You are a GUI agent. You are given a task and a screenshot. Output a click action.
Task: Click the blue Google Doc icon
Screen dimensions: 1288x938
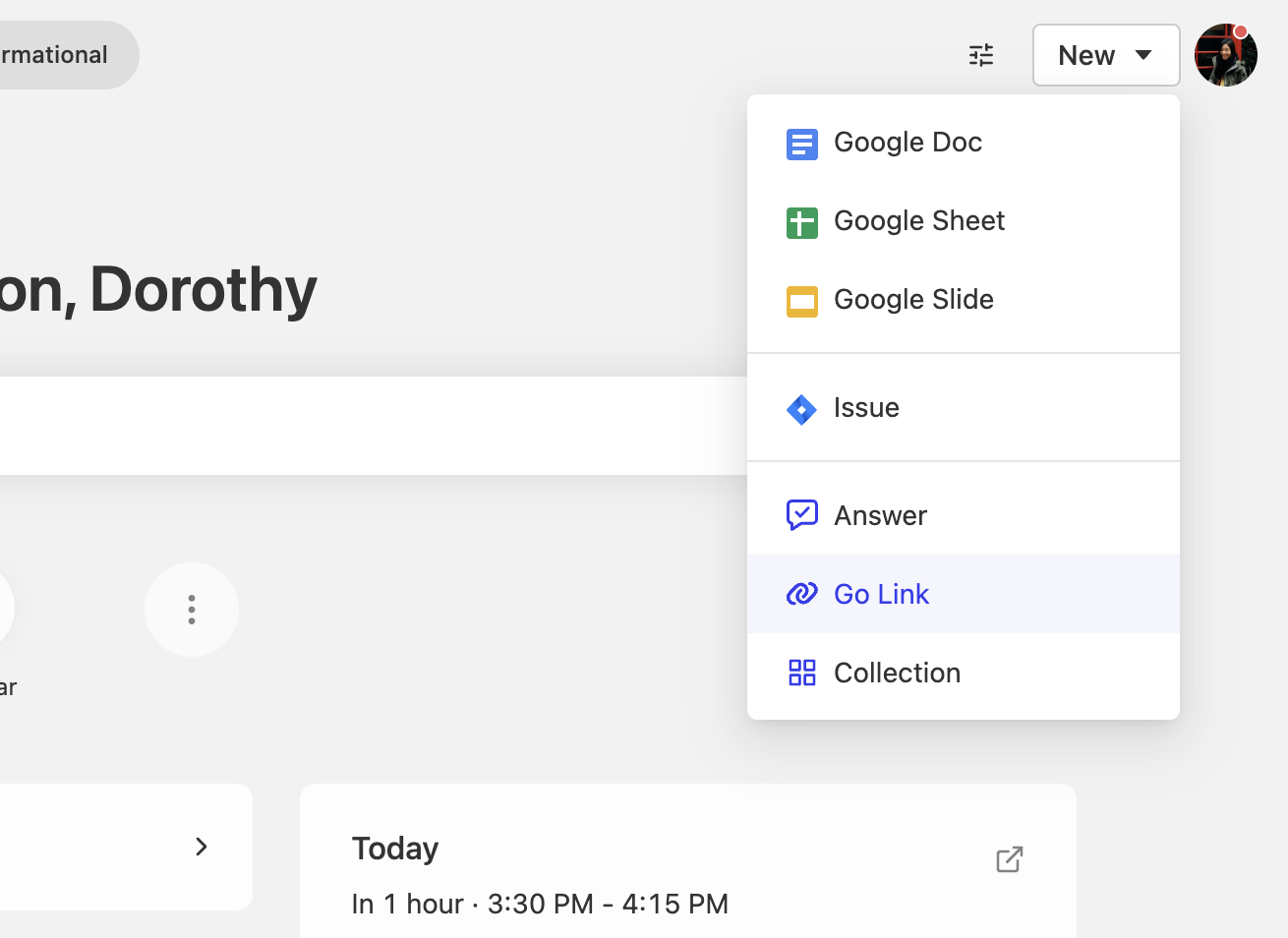(801, 144)
